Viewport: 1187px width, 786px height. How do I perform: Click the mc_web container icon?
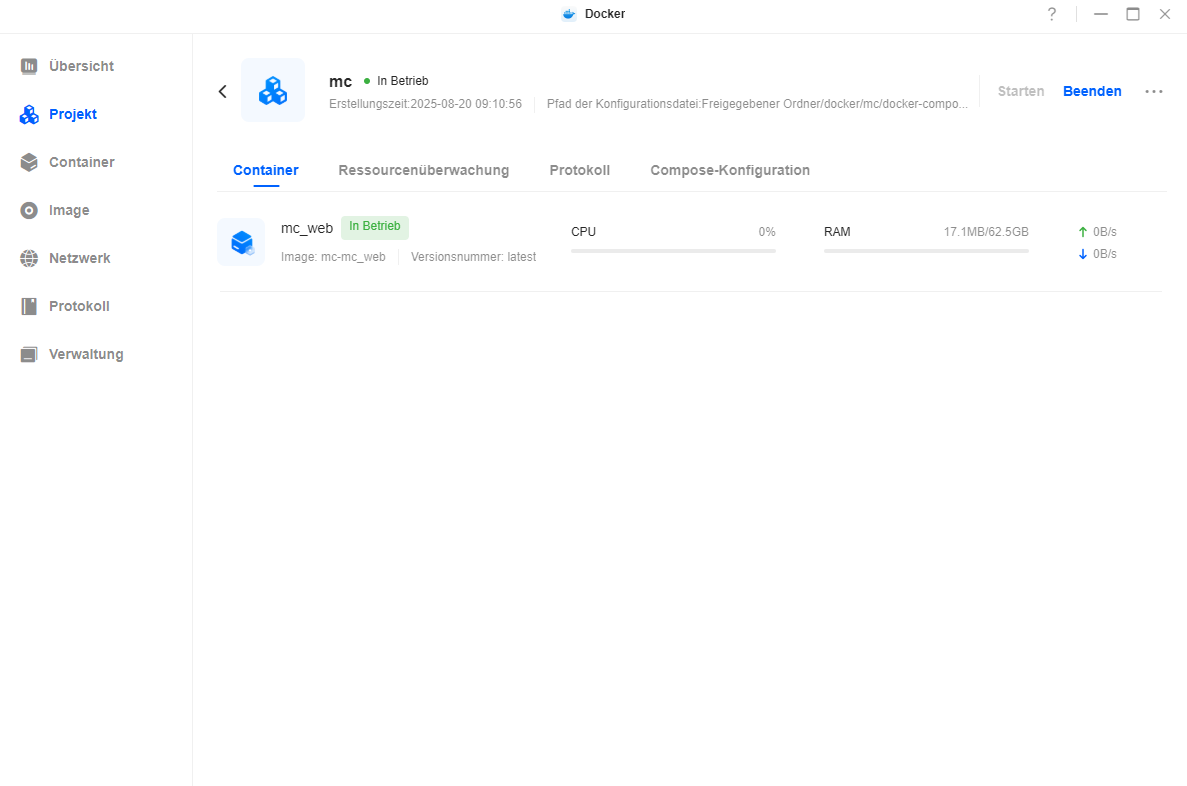(x=241, y=243)
